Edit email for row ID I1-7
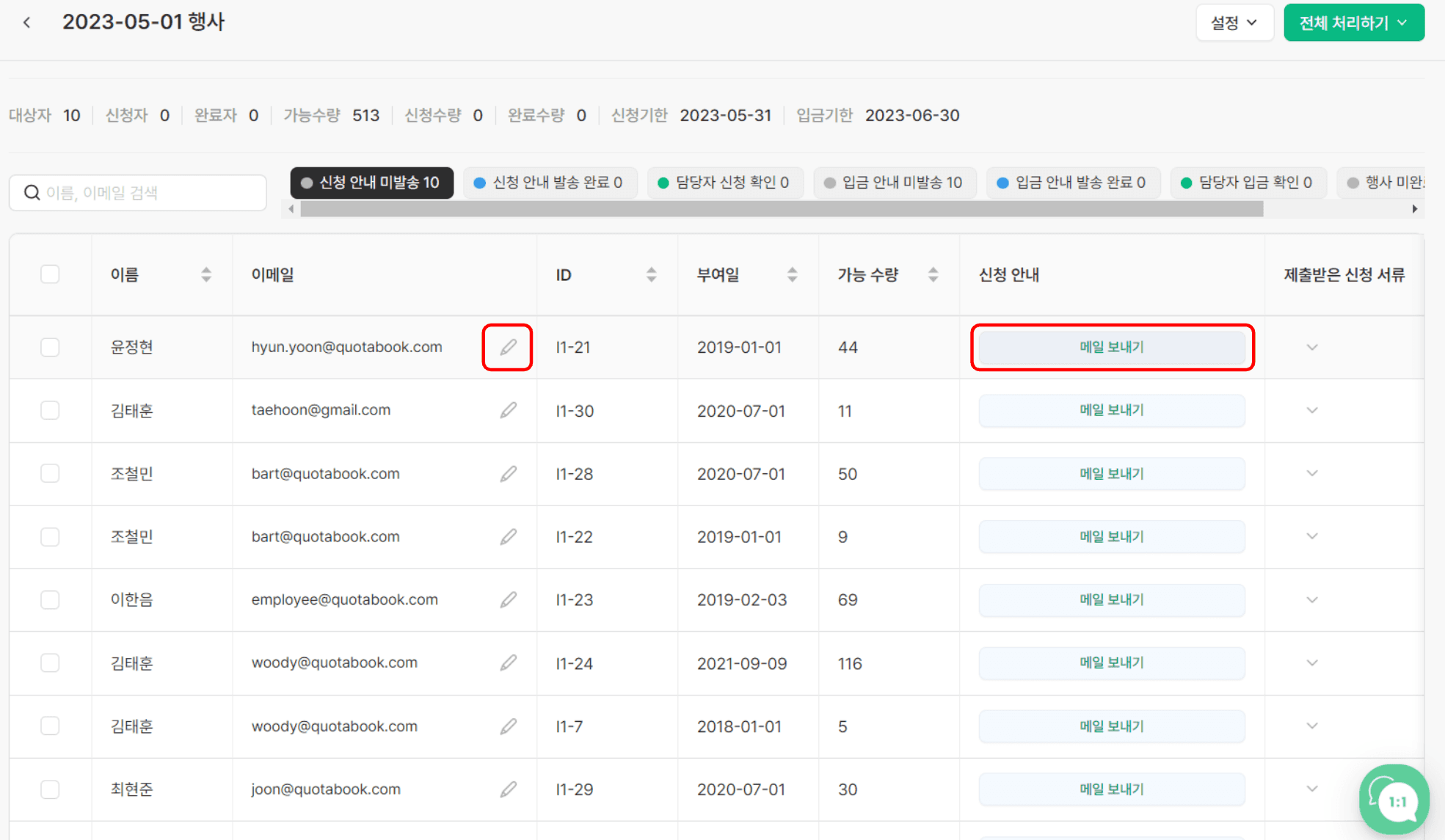 point(508,726)
